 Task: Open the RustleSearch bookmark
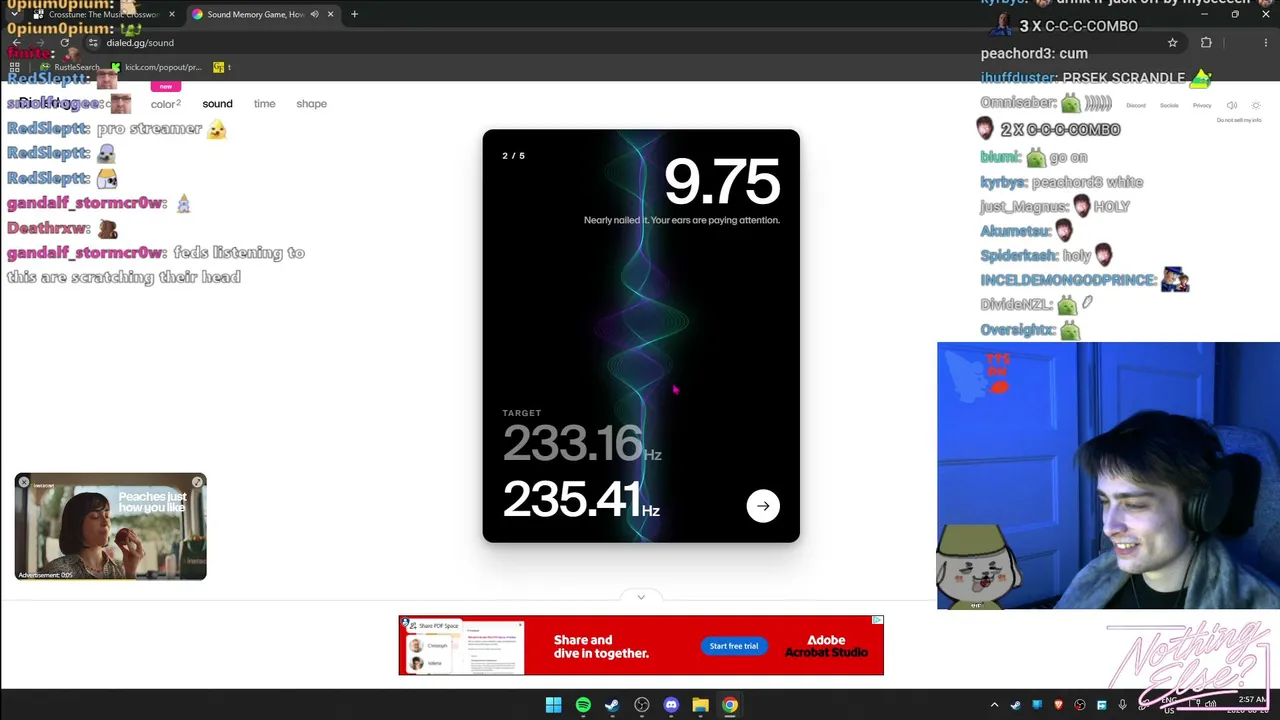tap(70, 67)
